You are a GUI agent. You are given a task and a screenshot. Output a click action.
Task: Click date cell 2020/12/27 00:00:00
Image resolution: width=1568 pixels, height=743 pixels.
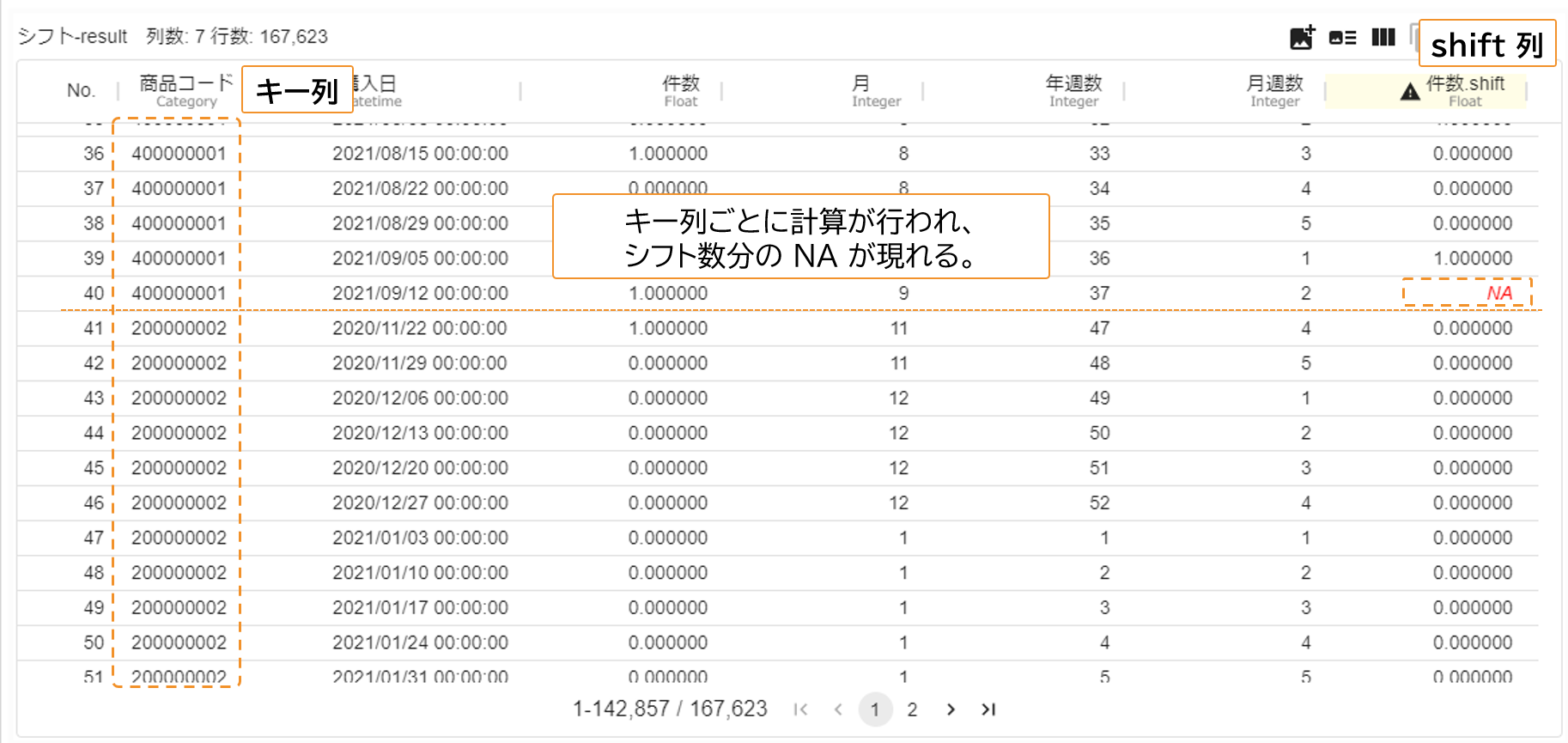(x=420, y=502)
